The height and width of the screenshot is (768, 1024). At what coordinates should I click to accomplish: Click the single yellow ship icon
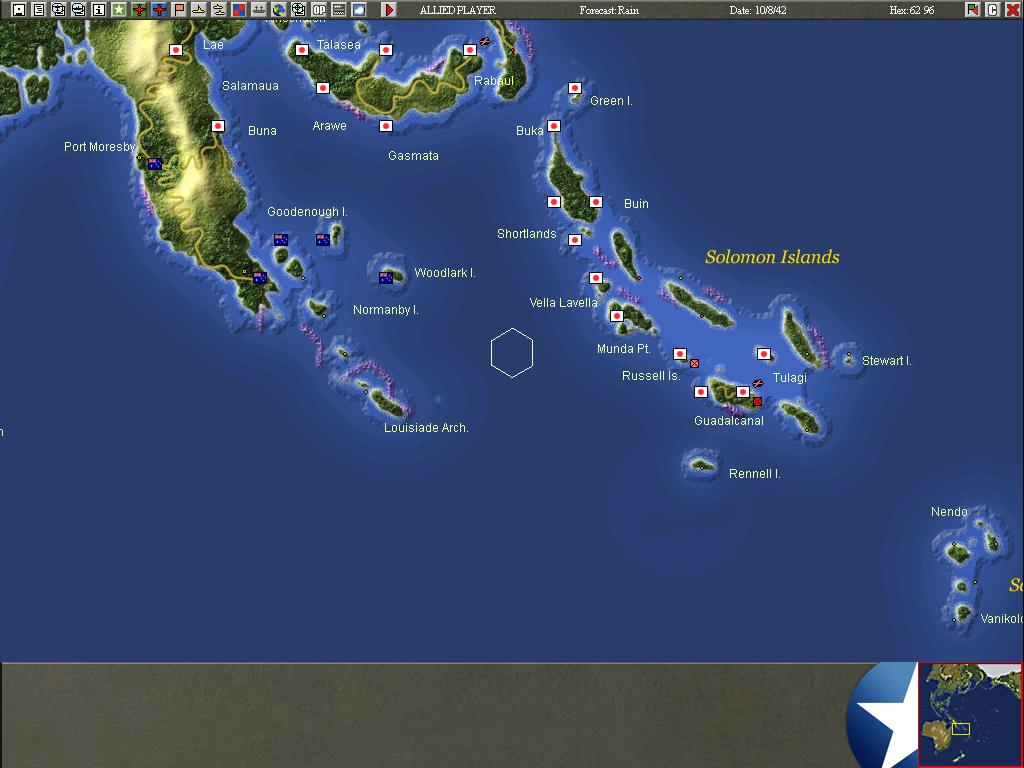coord(199,10)
